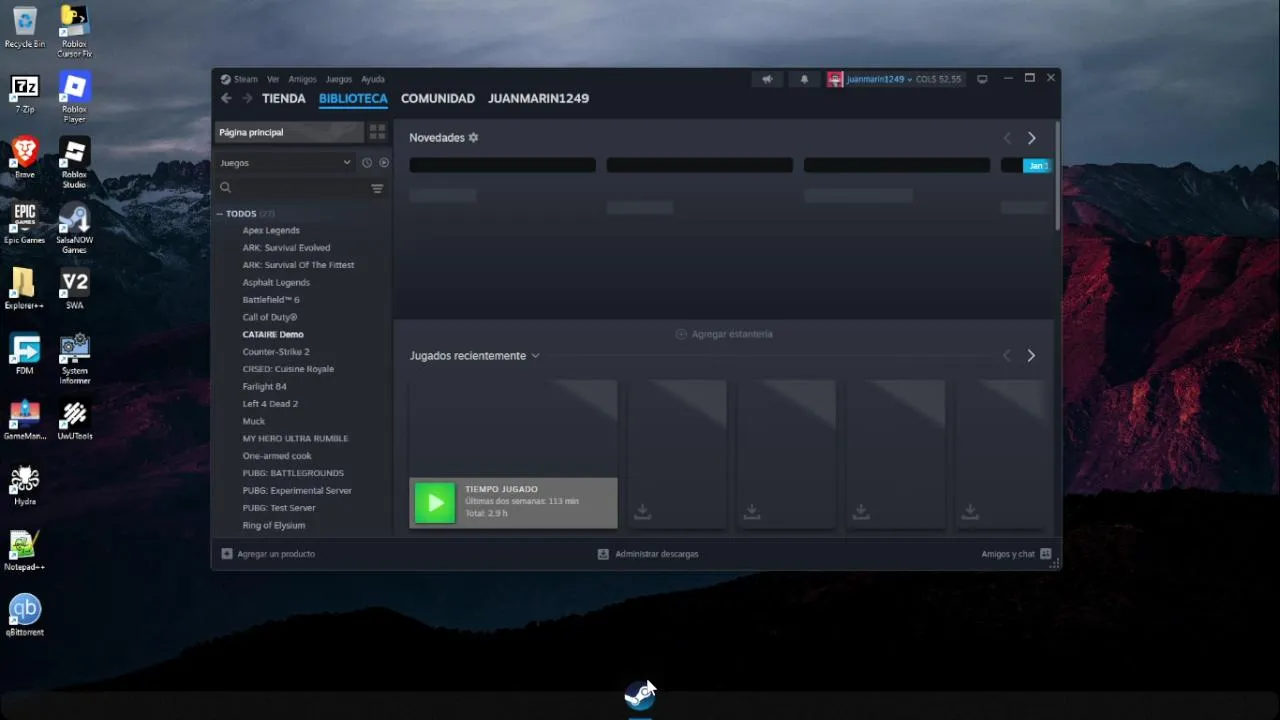1280x720 pixels.
Task: Open the GameManager desktop shortcut
Action: click(24, 420)
